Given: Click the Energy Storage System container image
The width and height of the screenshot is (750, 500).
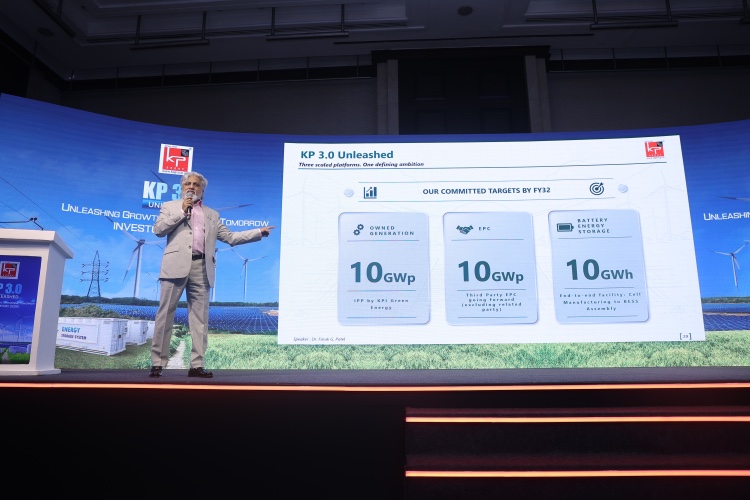Looking at the screenshot, I should click(x=94, y=336).
